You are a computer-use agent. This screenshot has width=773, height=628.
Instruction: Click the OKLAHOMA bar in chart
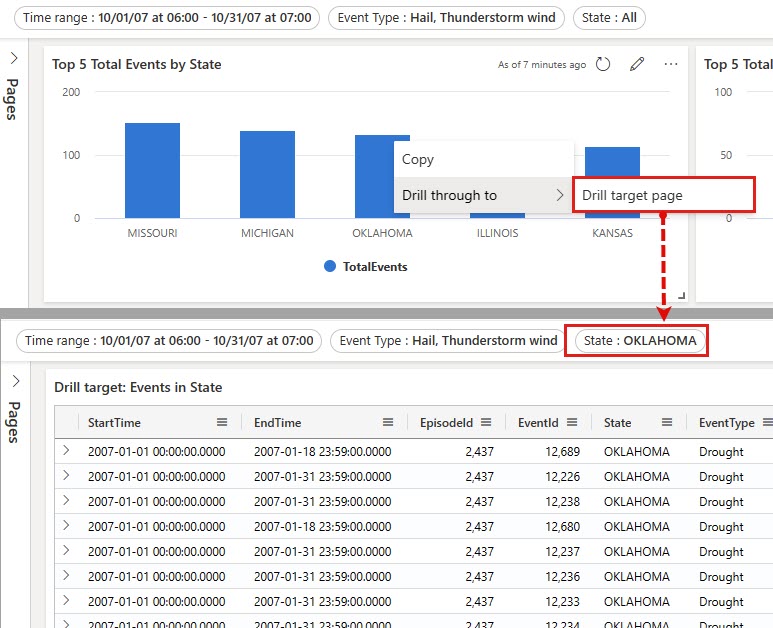[x=375, y=176]
